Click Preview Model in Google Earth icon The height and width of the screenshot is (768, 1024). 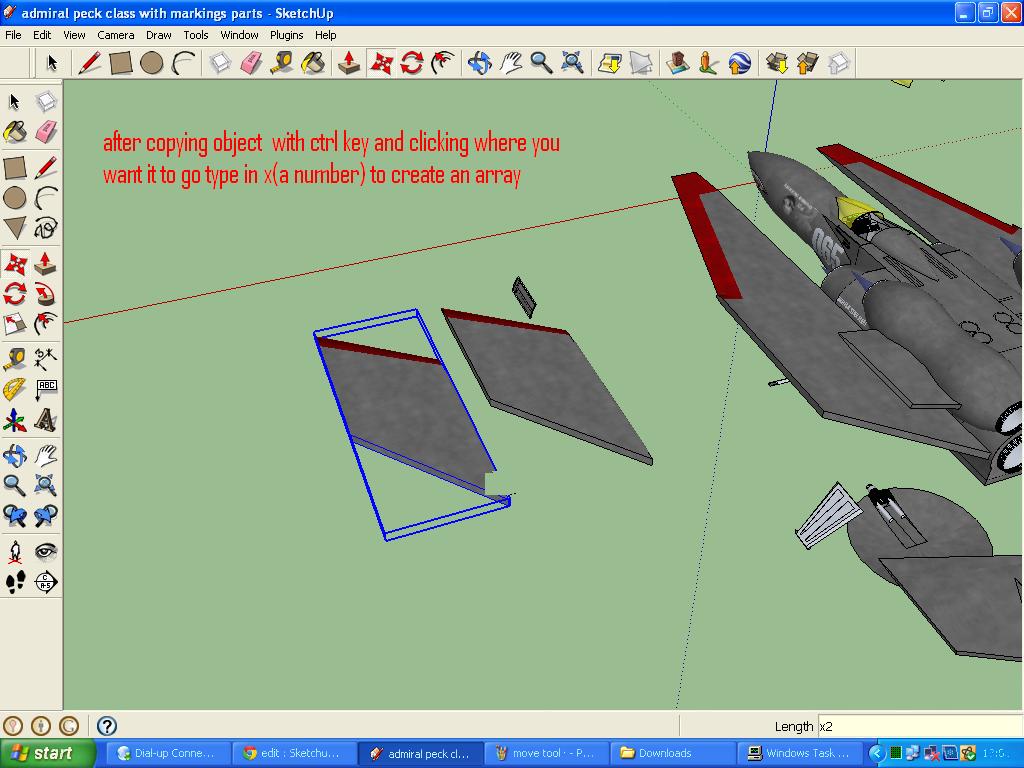click(x=739, y=63)
